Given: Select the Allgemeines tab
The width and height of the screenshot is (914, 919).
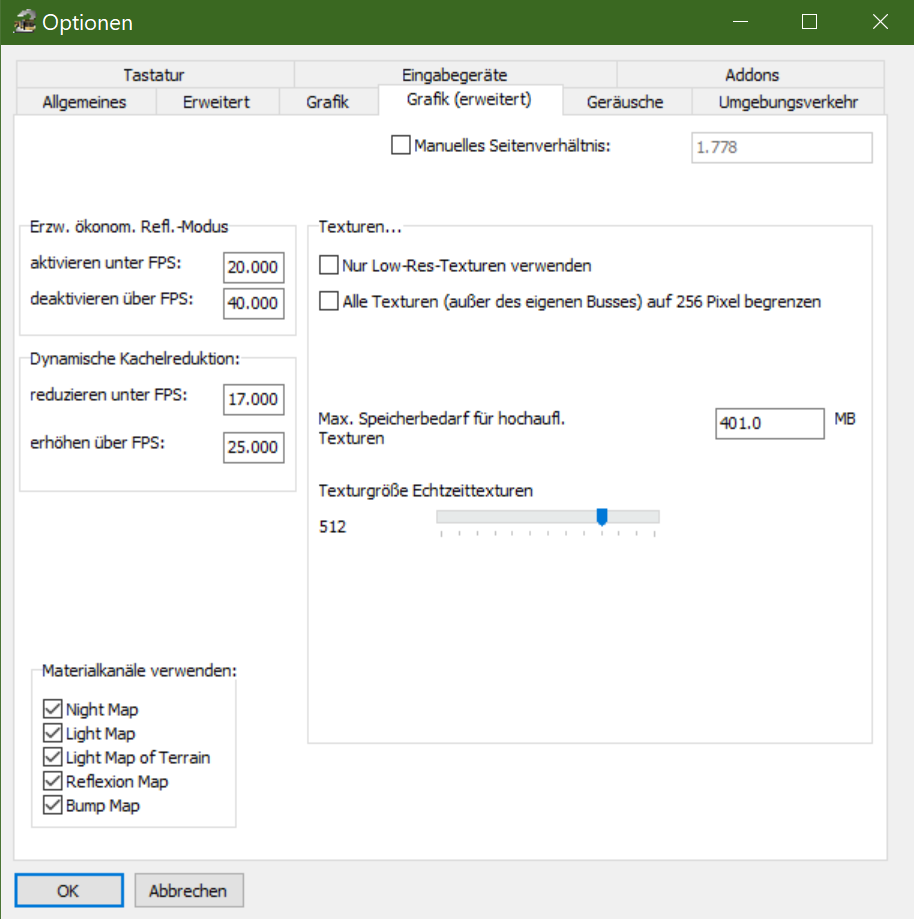Looking at the screenshot, I should tap(85, 102).
